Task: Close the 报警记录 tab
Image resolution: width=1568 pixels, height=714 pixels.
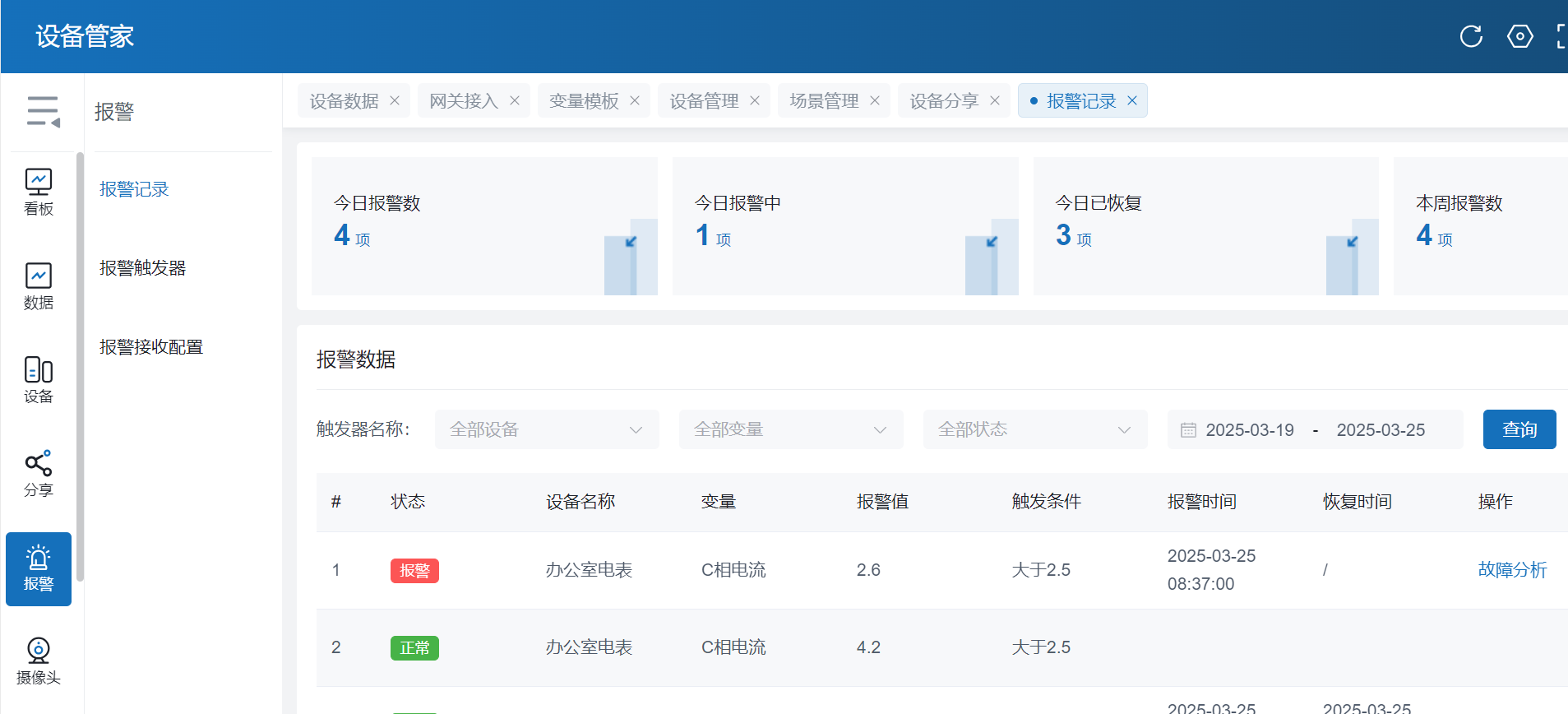Action: click(x=1132, y=100)
